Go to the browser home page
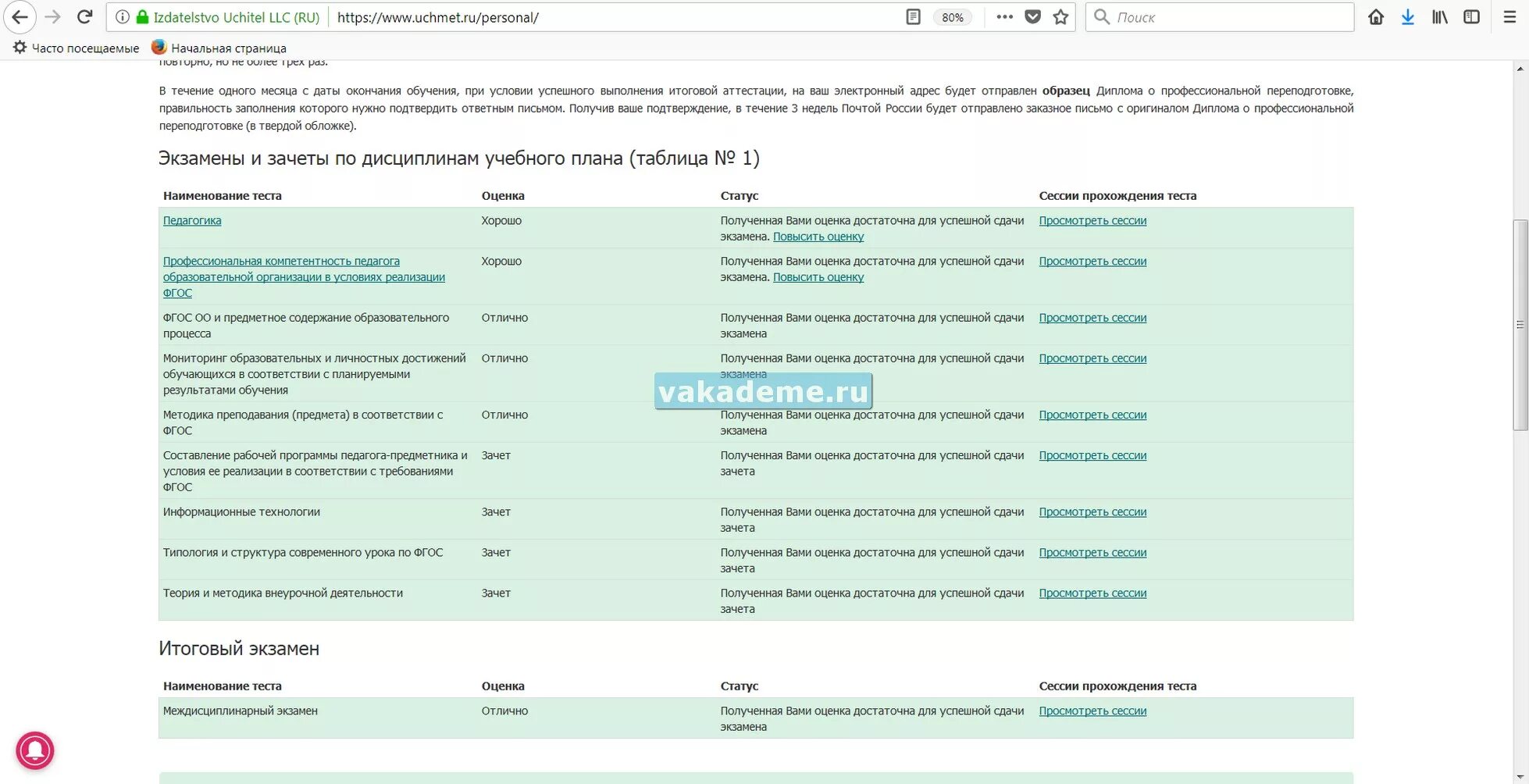1529x784 pixels. tap(1376, 17)
